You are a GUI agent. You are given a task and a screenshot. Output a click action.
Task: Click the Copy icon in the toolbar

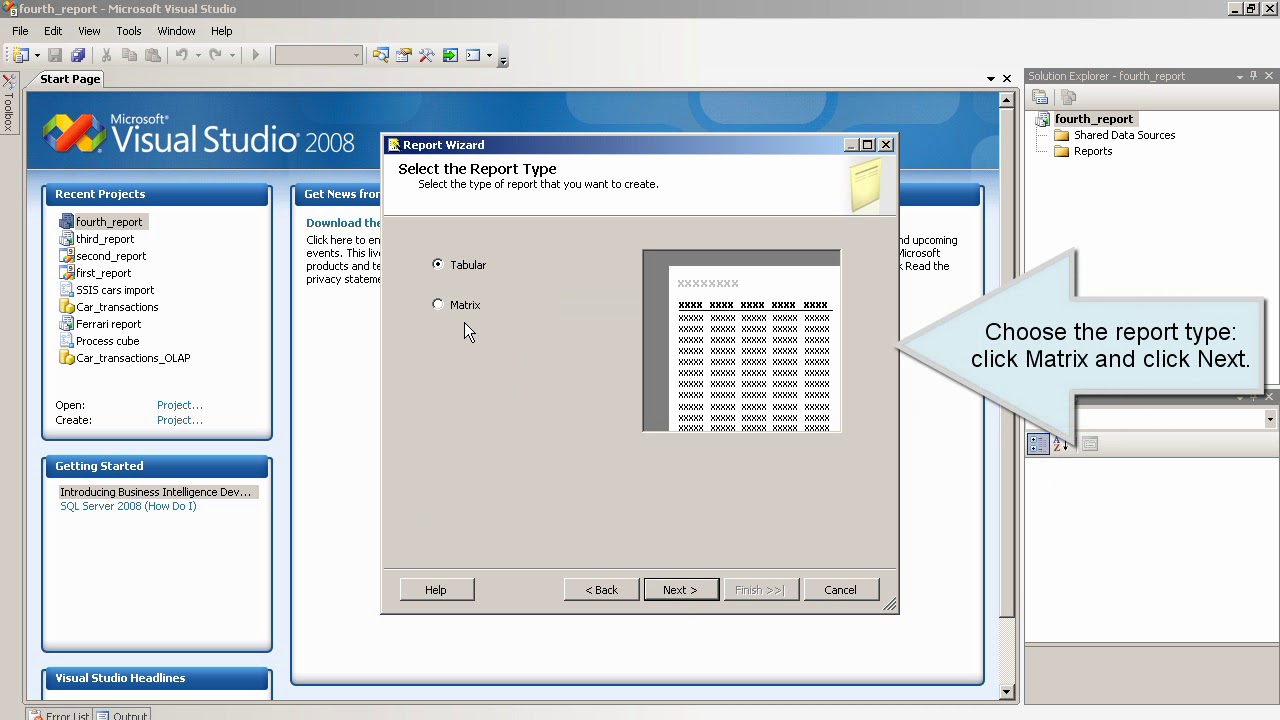129,56
